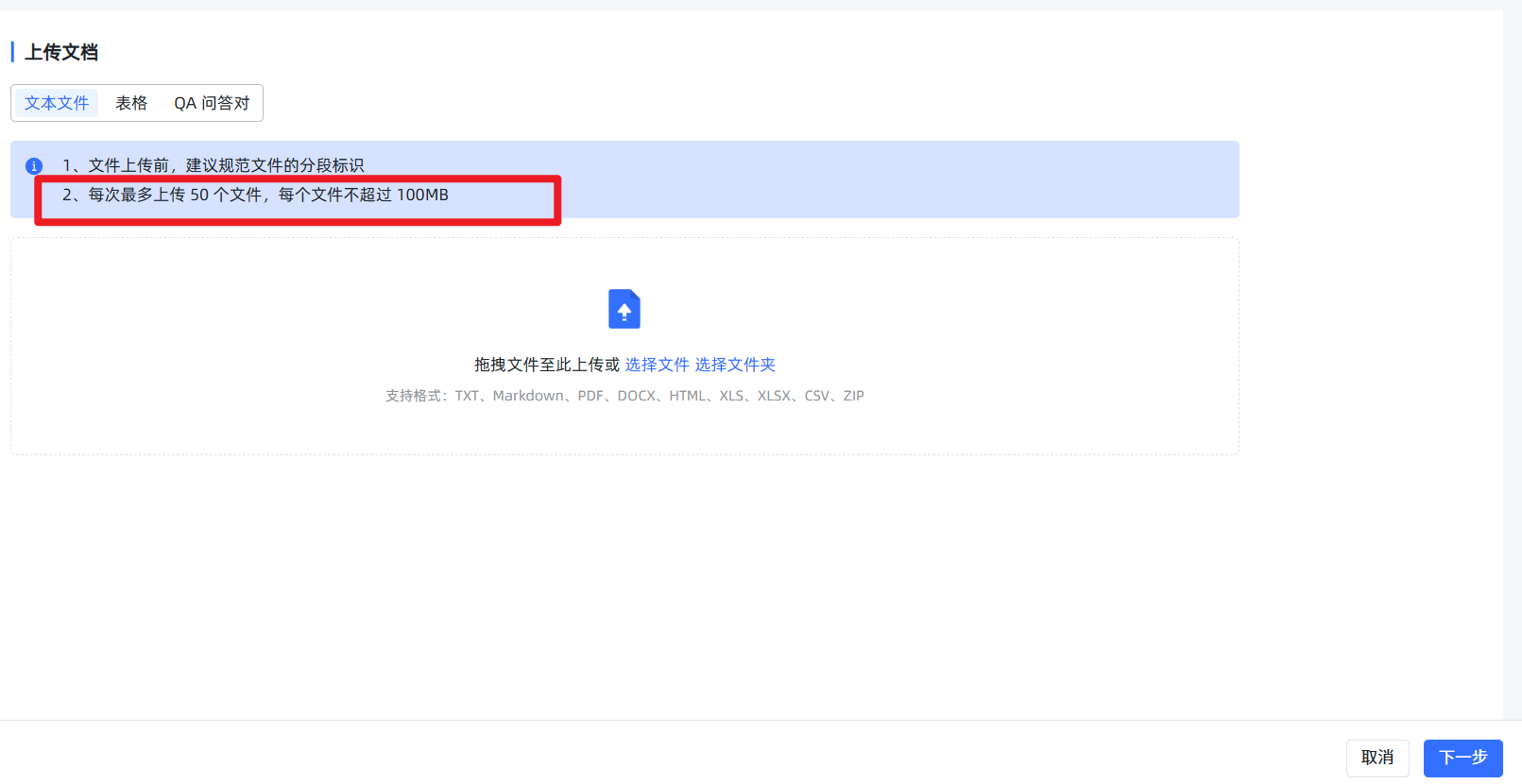1522x784 pixels.
Task: Click the 拖拽文件至此上传或 text
Action: [x=547, y=365]
